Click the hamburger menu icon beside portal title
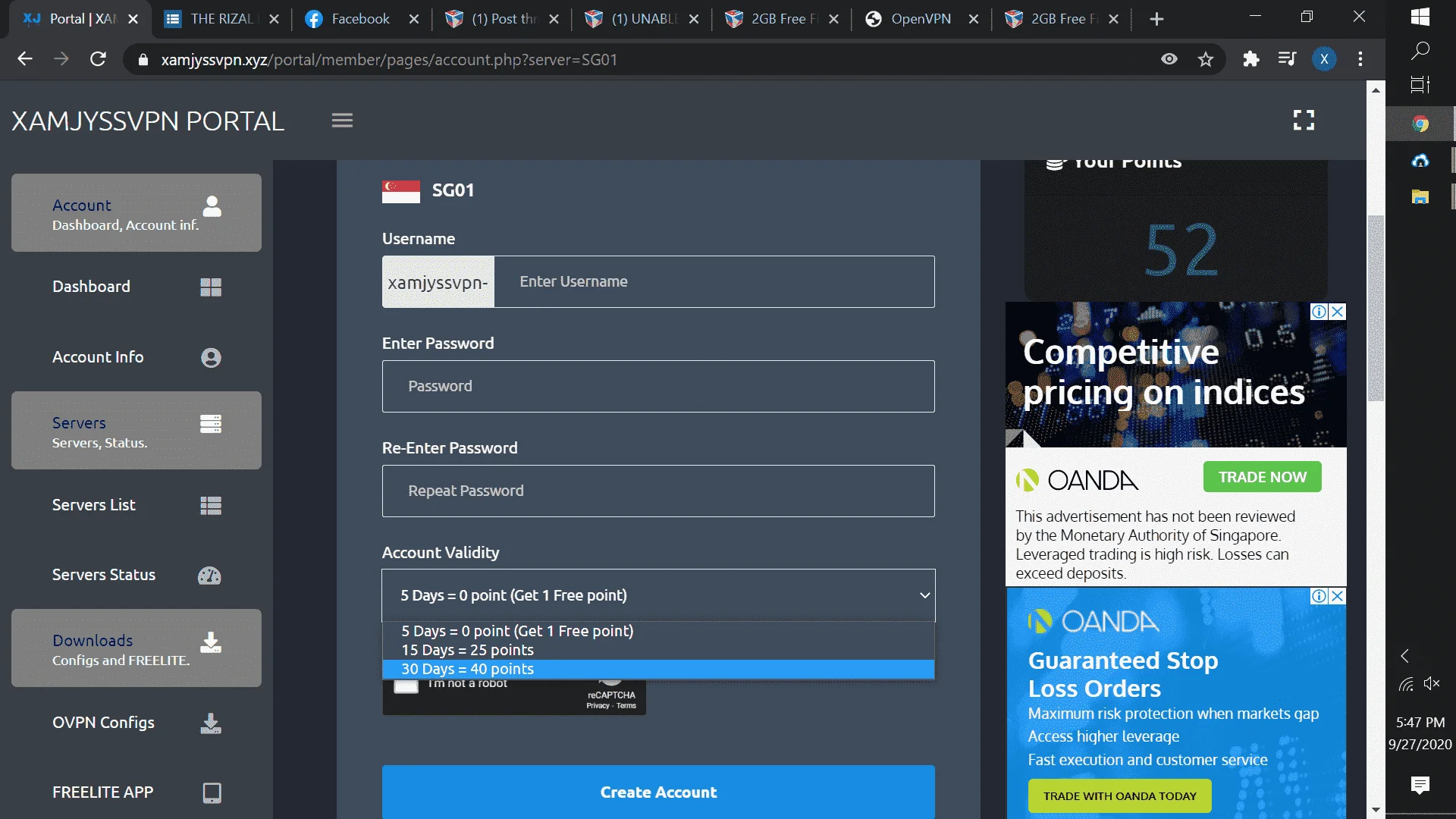 coord(342,121)
